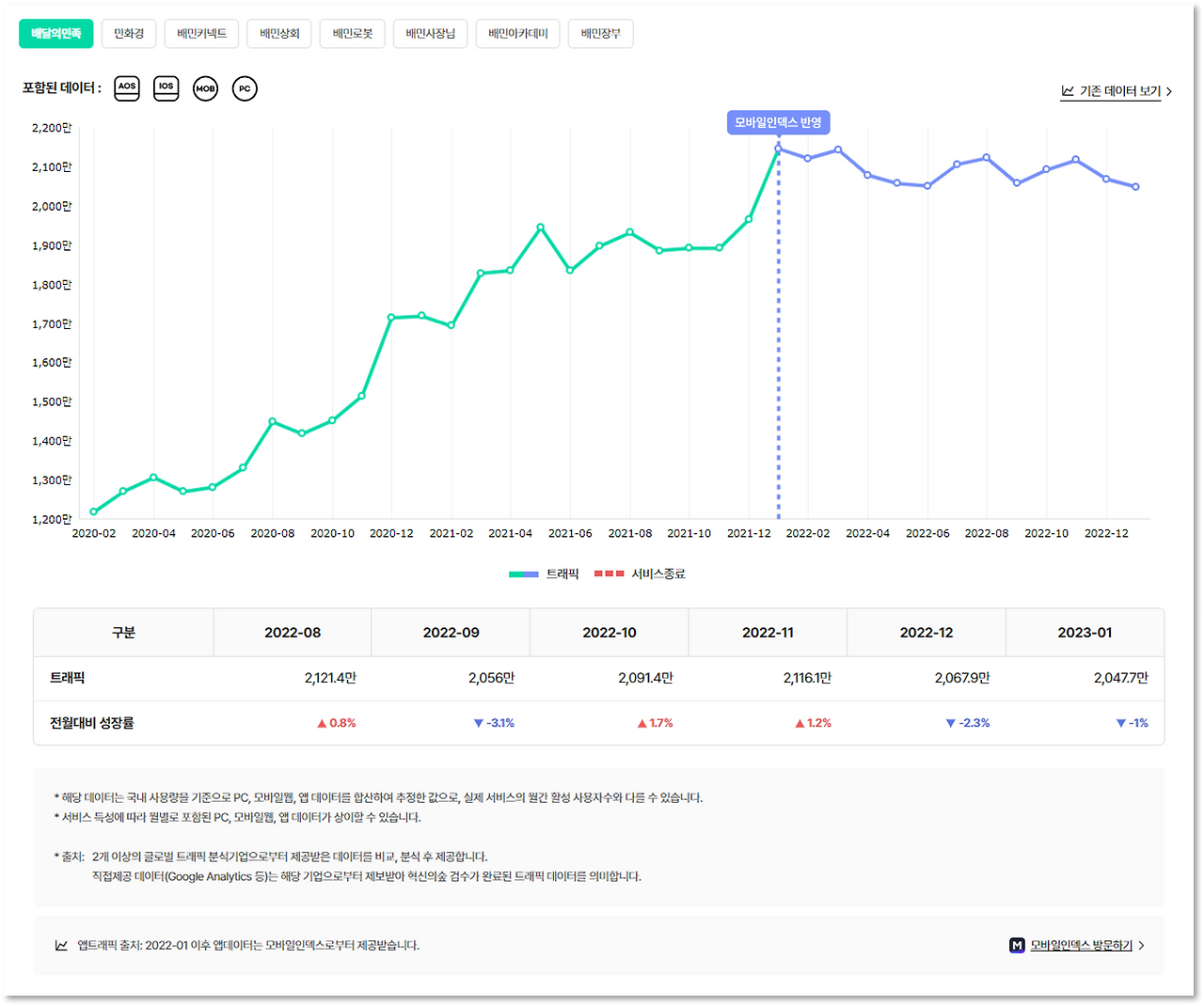The image size is (1204, 1006).
Task: Click the 2022-12 table column header
Action: click(x=927, y=633)
